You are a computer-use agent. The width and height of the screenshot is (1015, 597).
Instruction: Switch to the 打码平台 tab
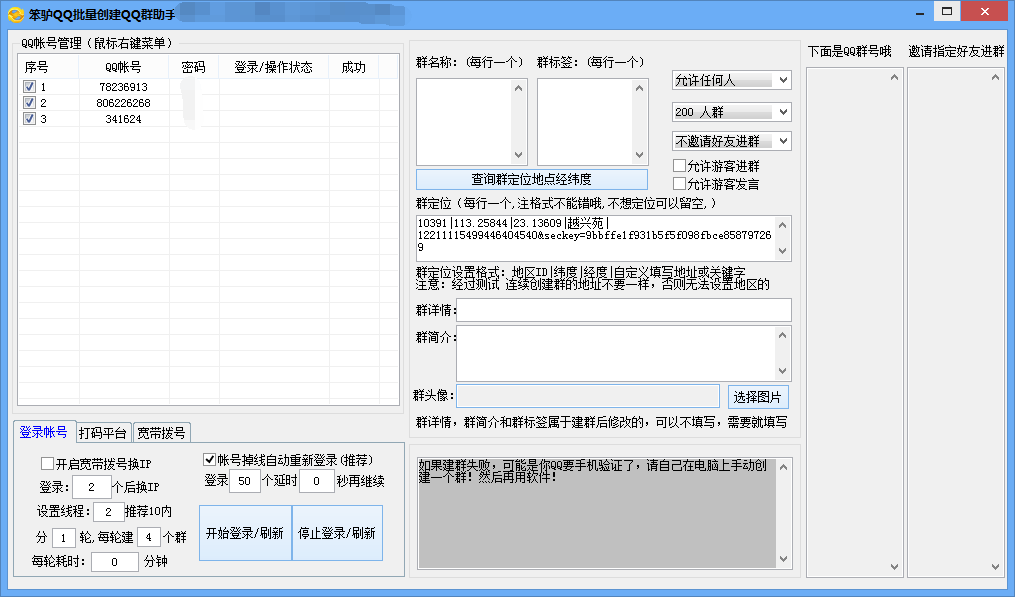(103, 433)
